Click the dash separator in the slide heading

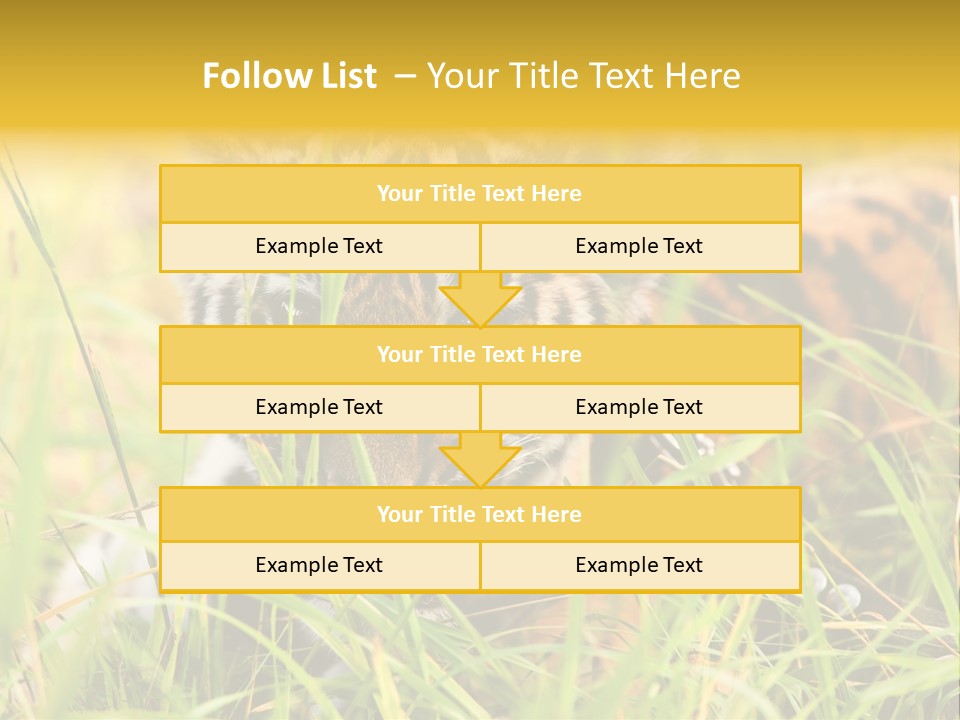click(405, 76)
